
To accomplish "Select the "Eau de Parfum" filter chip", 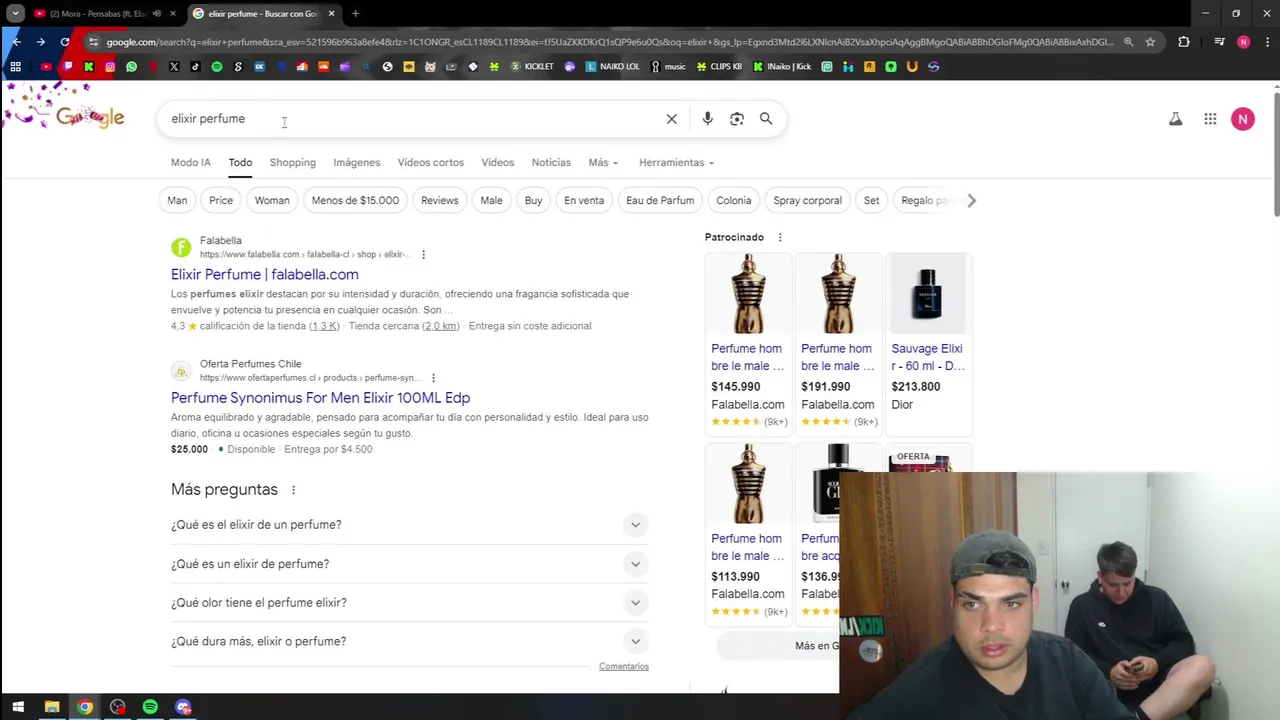I will tap(660, 200).
